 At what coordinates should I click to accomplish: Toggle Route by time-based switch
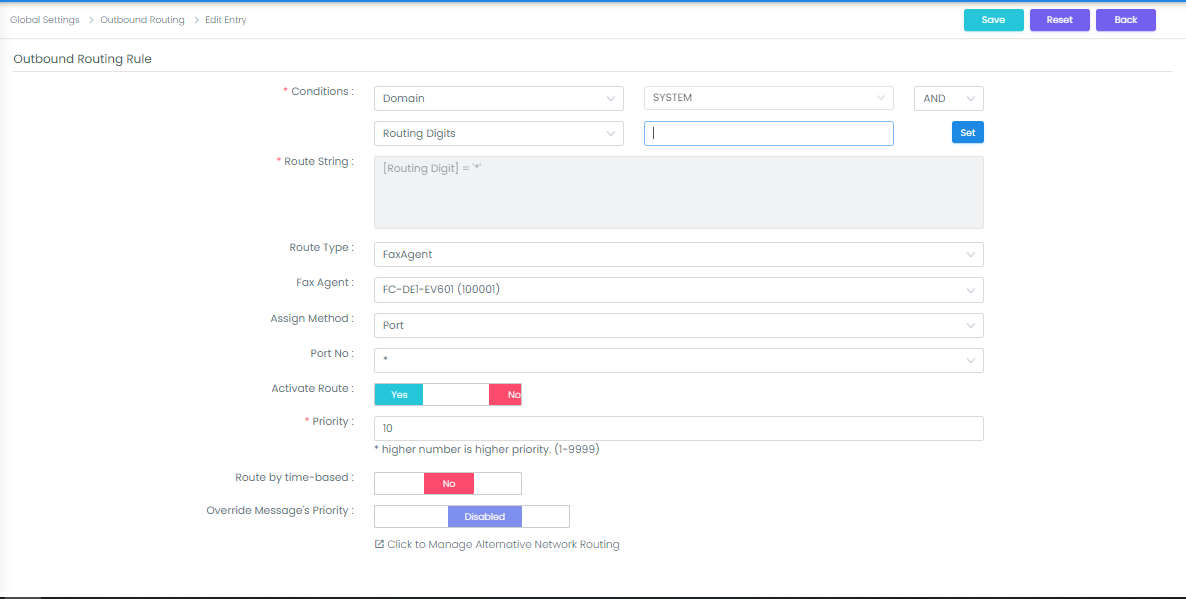[448, 483]
